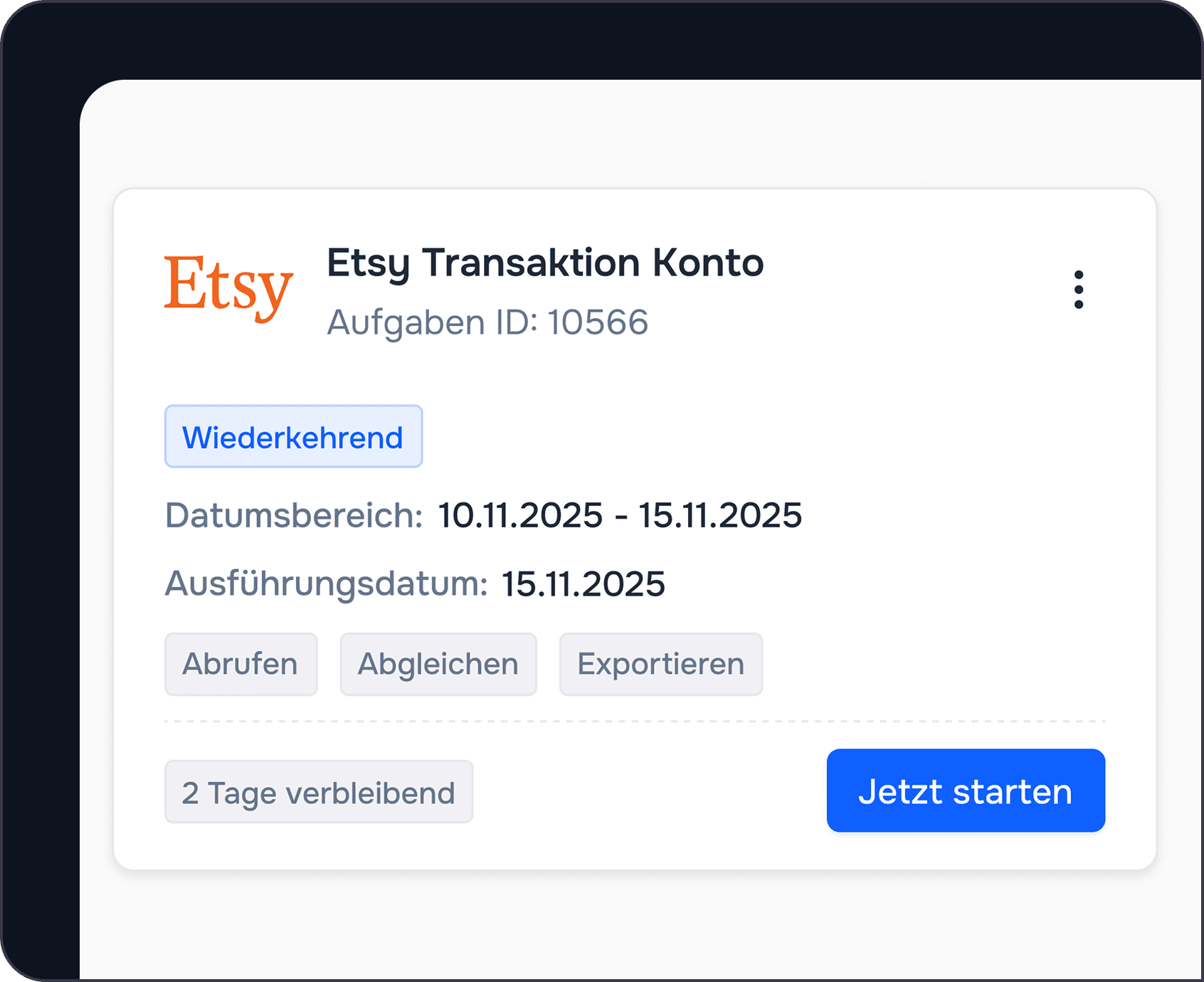The image size is (1204, 982).
Task: Select the Abgleichen action chip
Action: (438, 664)
